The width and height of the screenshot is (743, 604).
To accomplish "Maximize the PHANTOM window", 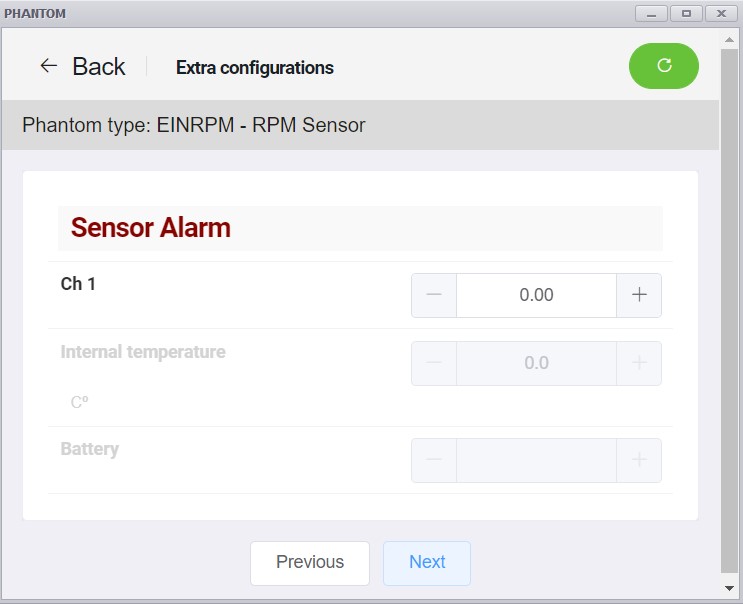I will (686, 14).
